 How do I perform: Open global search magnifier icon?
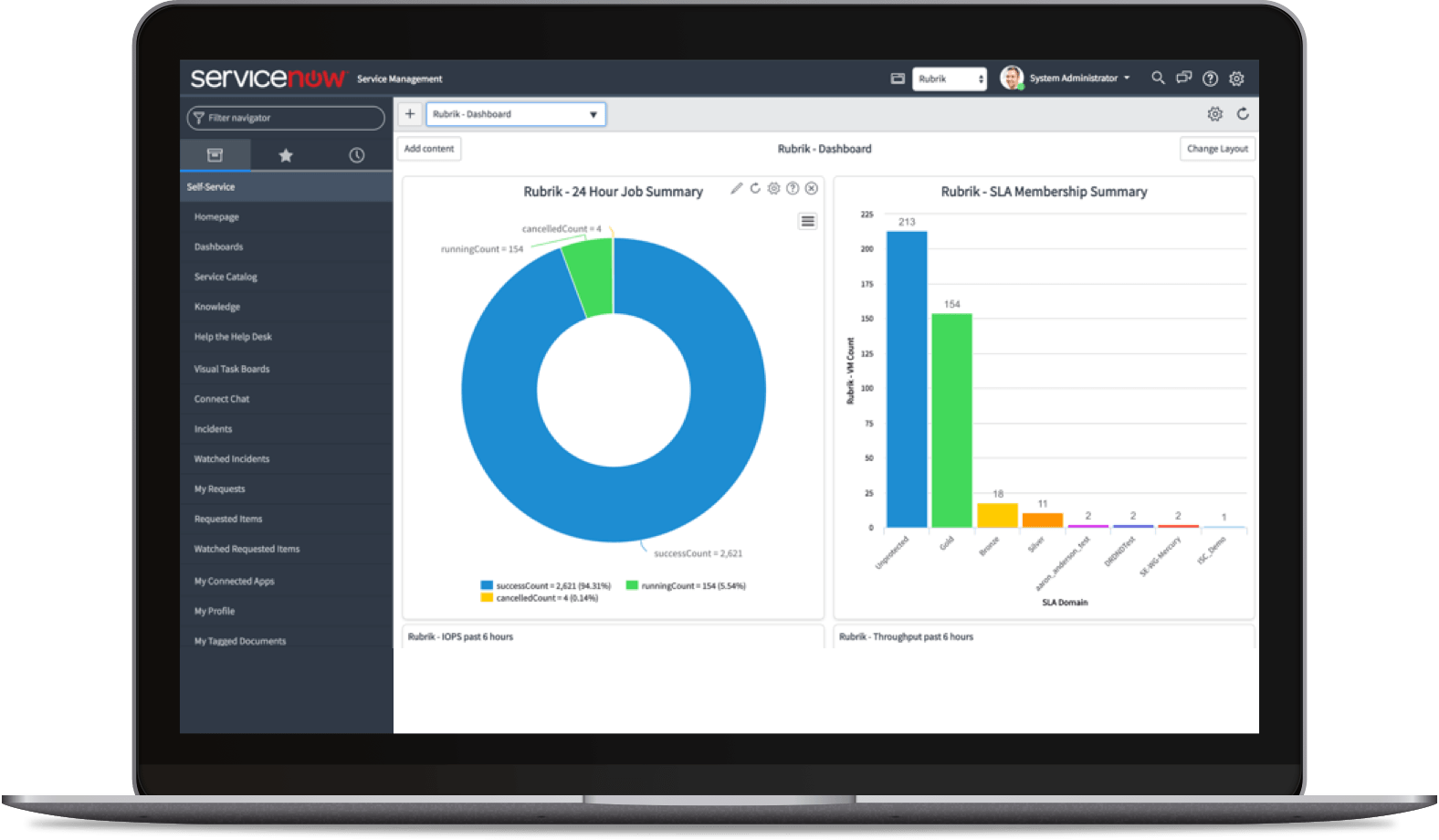click(1158, 79)
